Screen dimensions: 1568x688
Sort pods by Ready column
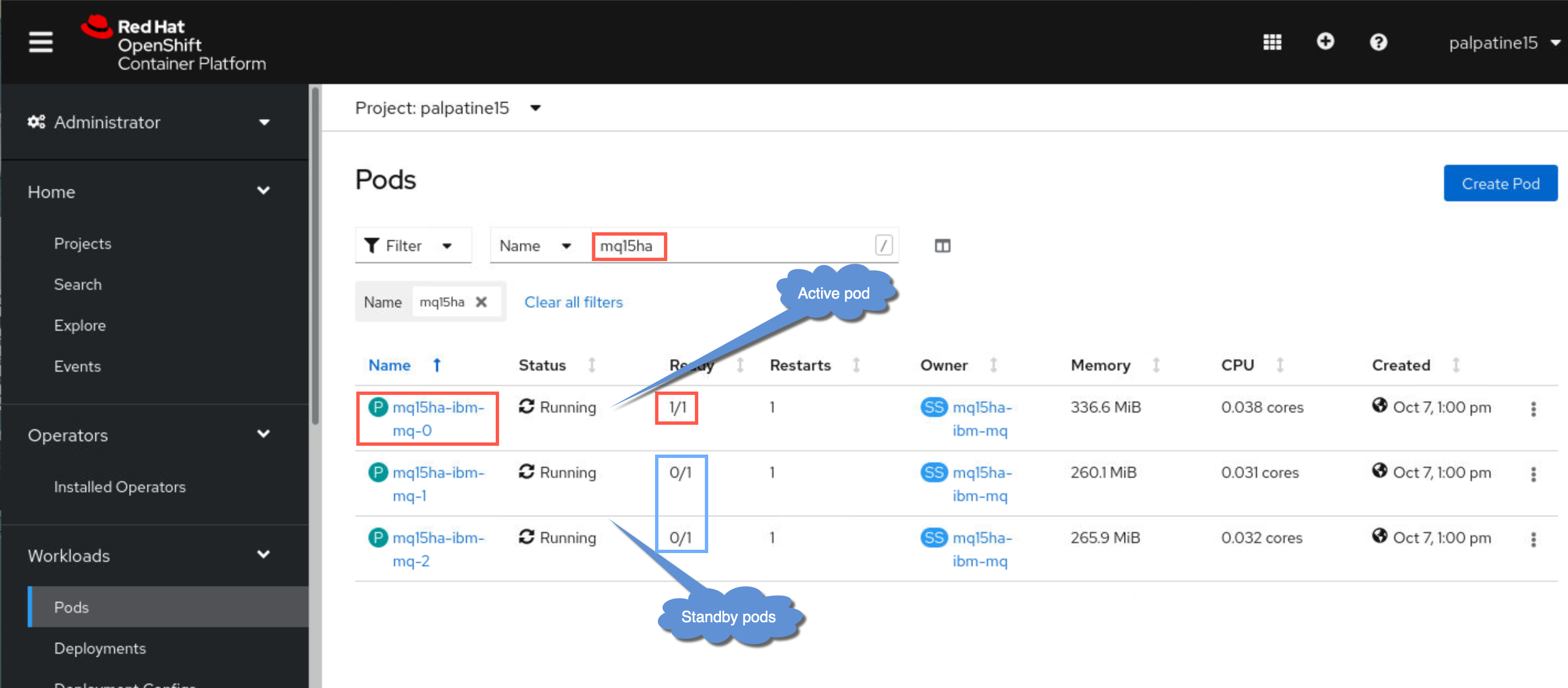(x=740, y=365)
